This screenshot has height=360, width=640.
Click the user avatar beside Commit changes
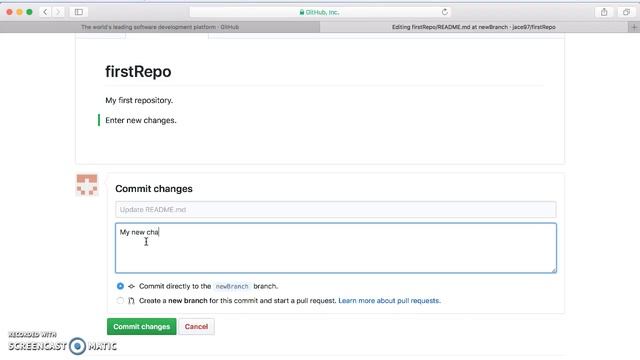click(x=87, y=185)
